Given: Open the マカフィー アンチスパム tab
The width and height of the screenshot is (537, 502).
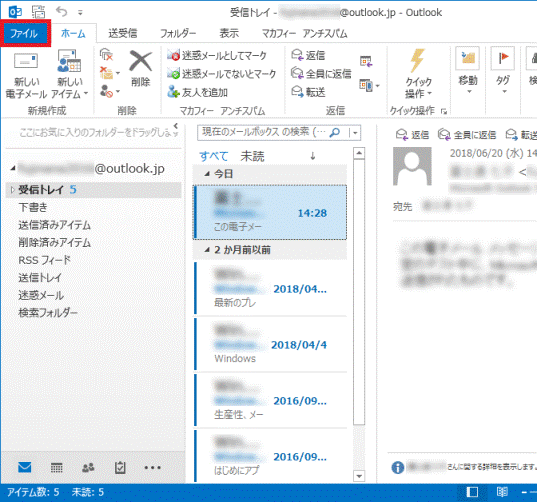Looking at the screenshot, I should tap(304, 33).
